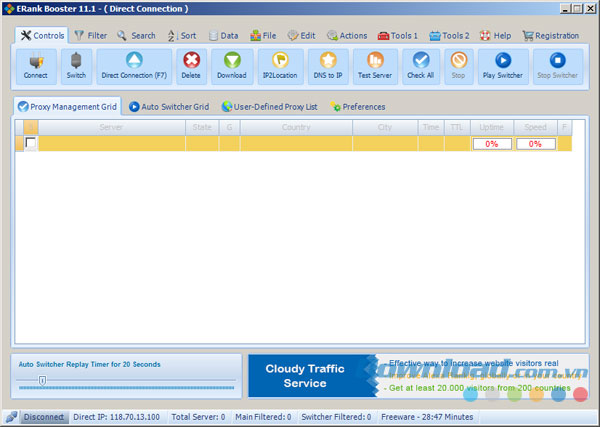The width and height of the screenshot is (600, 427).
Task: Click the Switch toolbar button
Action: [76, 67]
